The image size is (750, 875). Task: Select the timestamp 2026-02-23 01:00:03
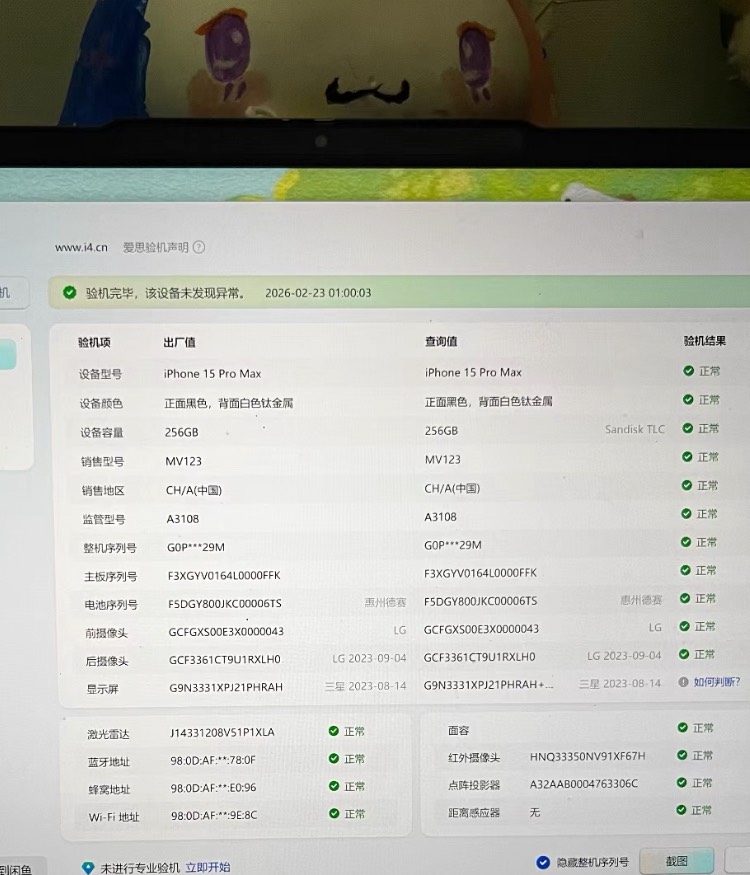click(318, 293)
